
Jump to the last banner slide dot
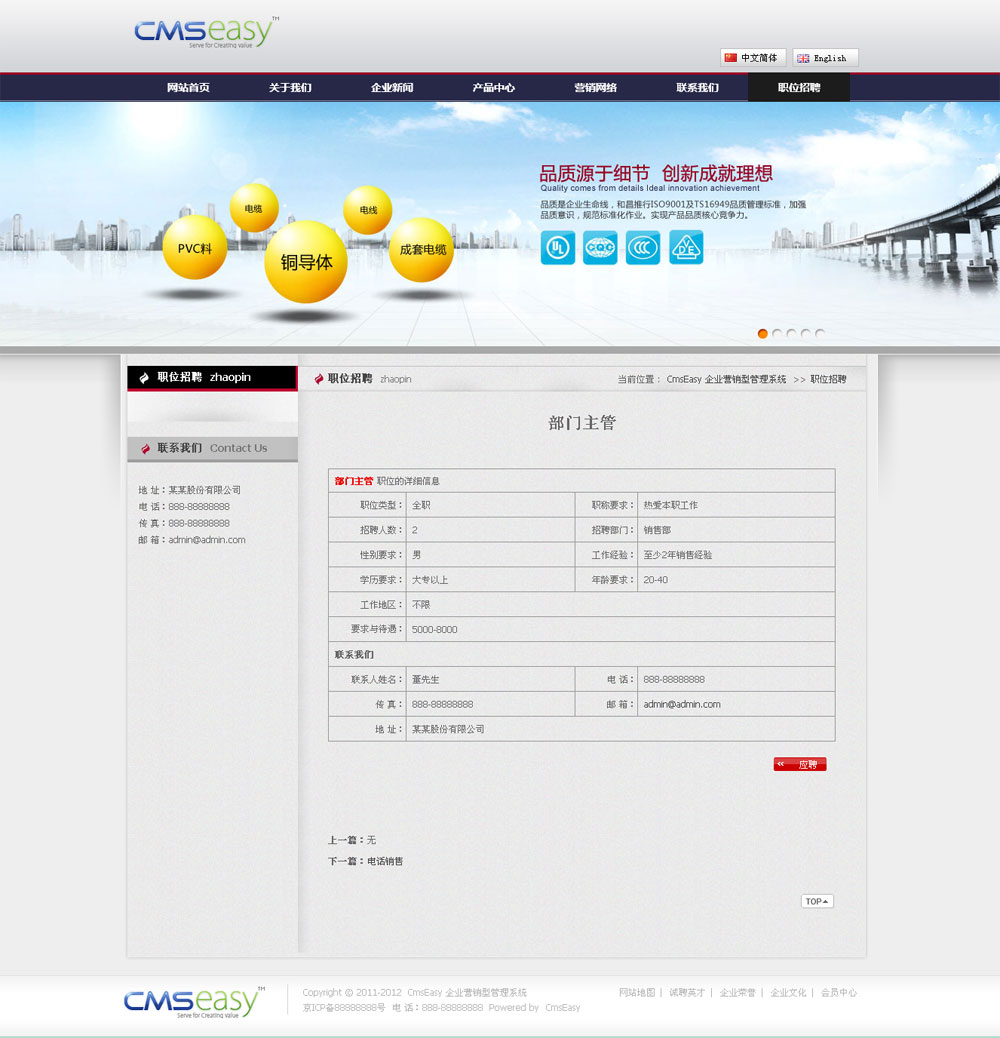coord(820,334)
